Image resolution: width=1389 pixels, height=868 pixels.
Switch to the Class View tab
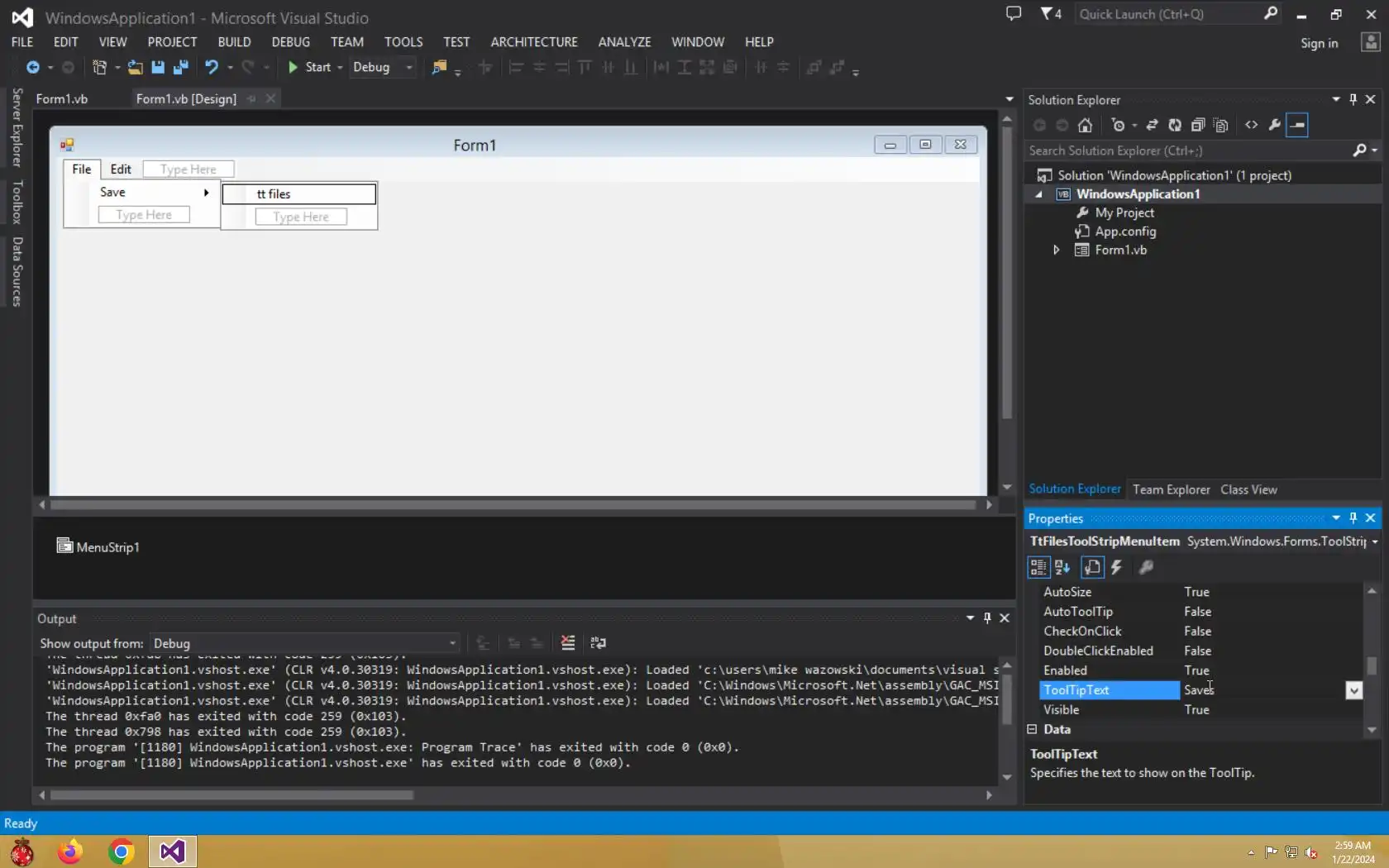[1248, 489]
